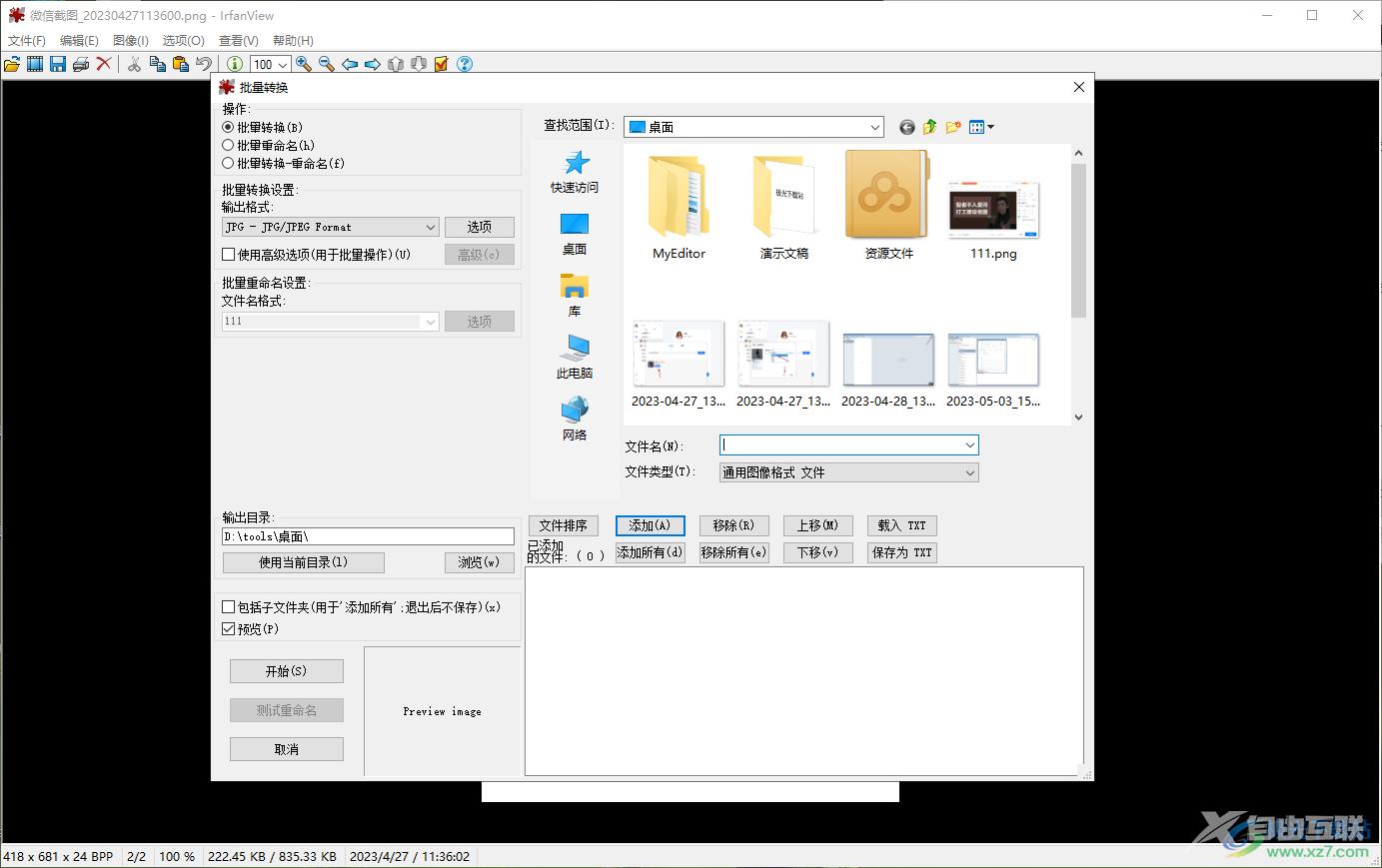Screen dimensions: 1382x868
Task: Open the 图像(I) menu
Action: tap(131, 41)
